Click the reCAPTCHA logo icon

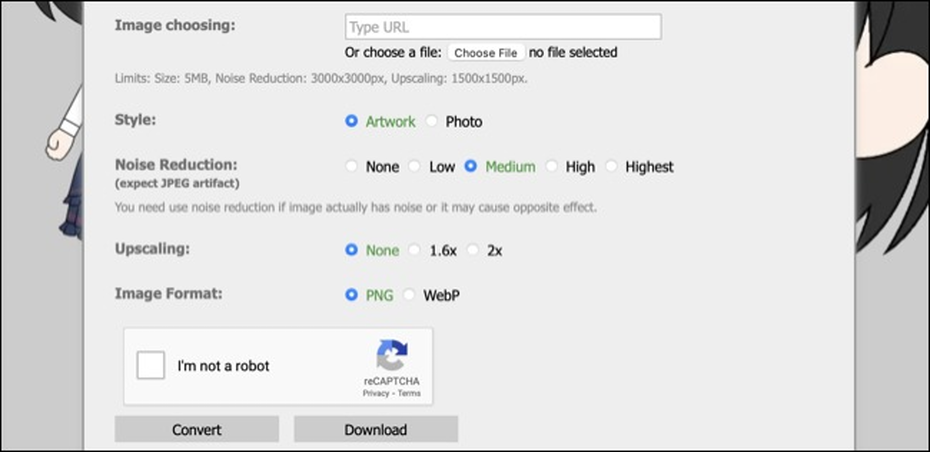(392, 357)
